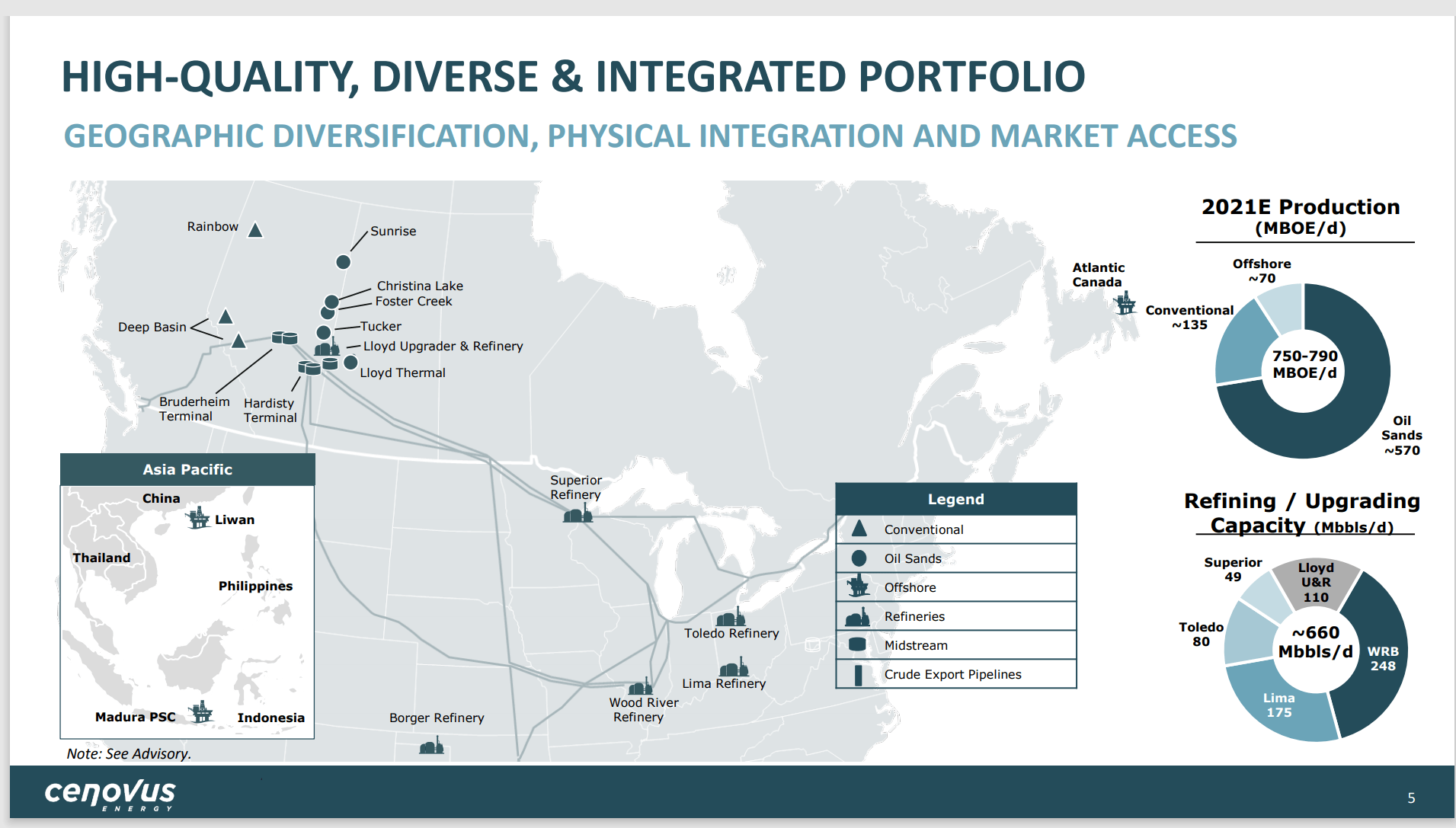Select the 'Superior 49' chart label
The image size is (1456, 828).
(x=1233, y=569)
